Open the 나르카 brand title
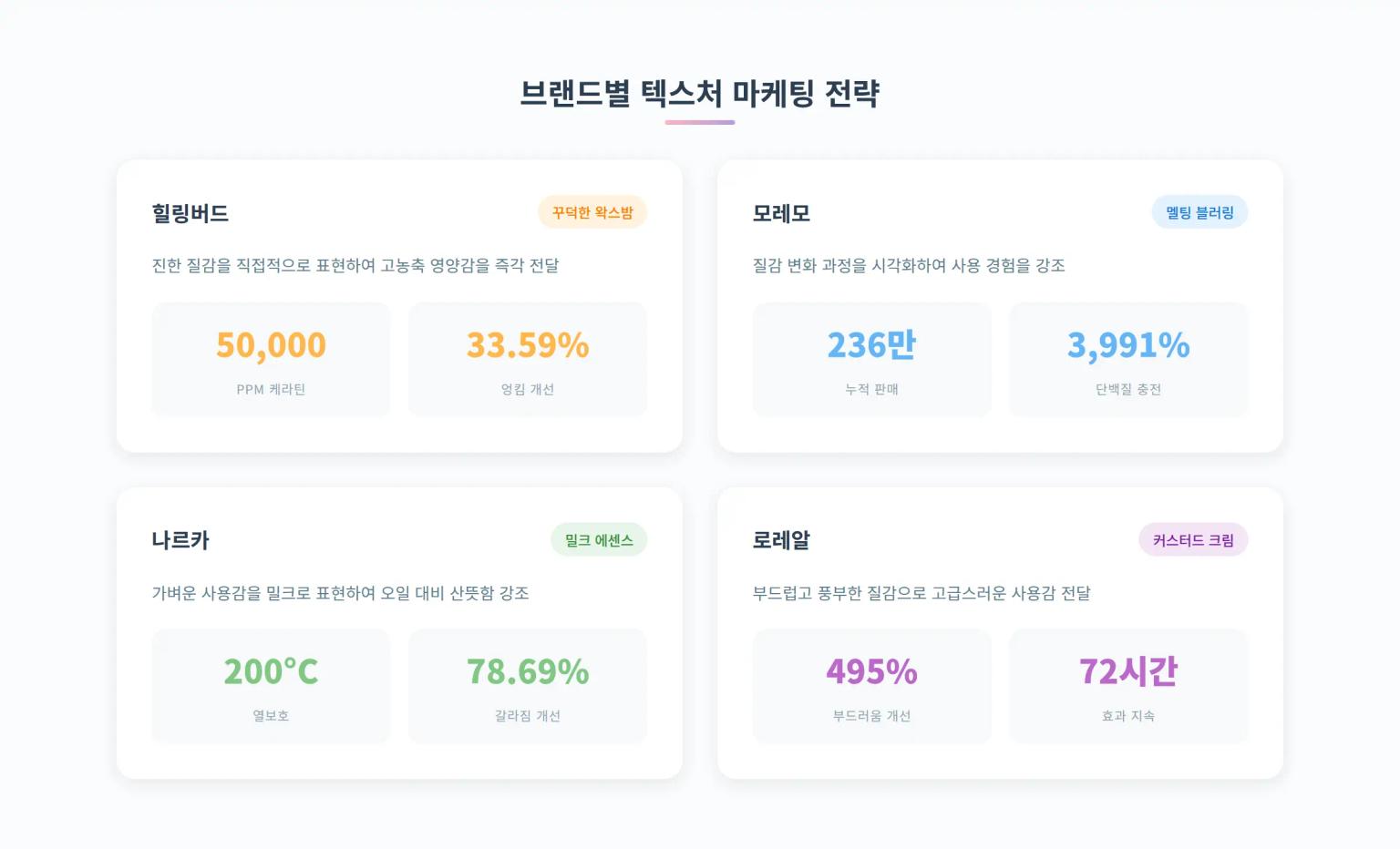The image size is (1400, 849). (180, 540)
